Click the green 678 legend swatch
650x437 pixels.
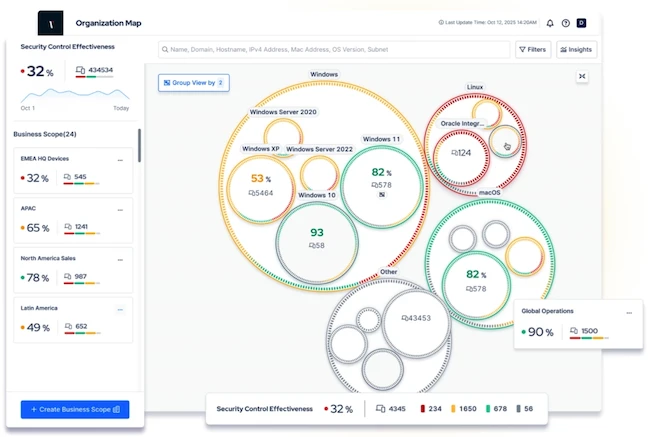tap(488, 409)
